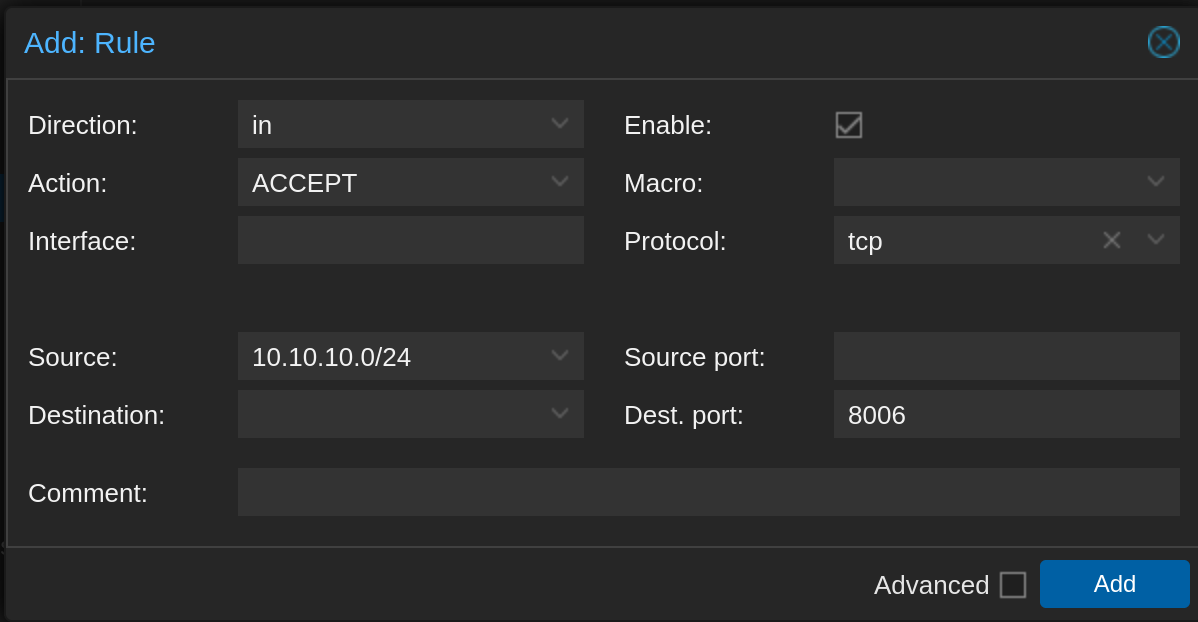Click into the Source port field
Viewport: 1198px width, 622px height.
(x=1007, y=356)
